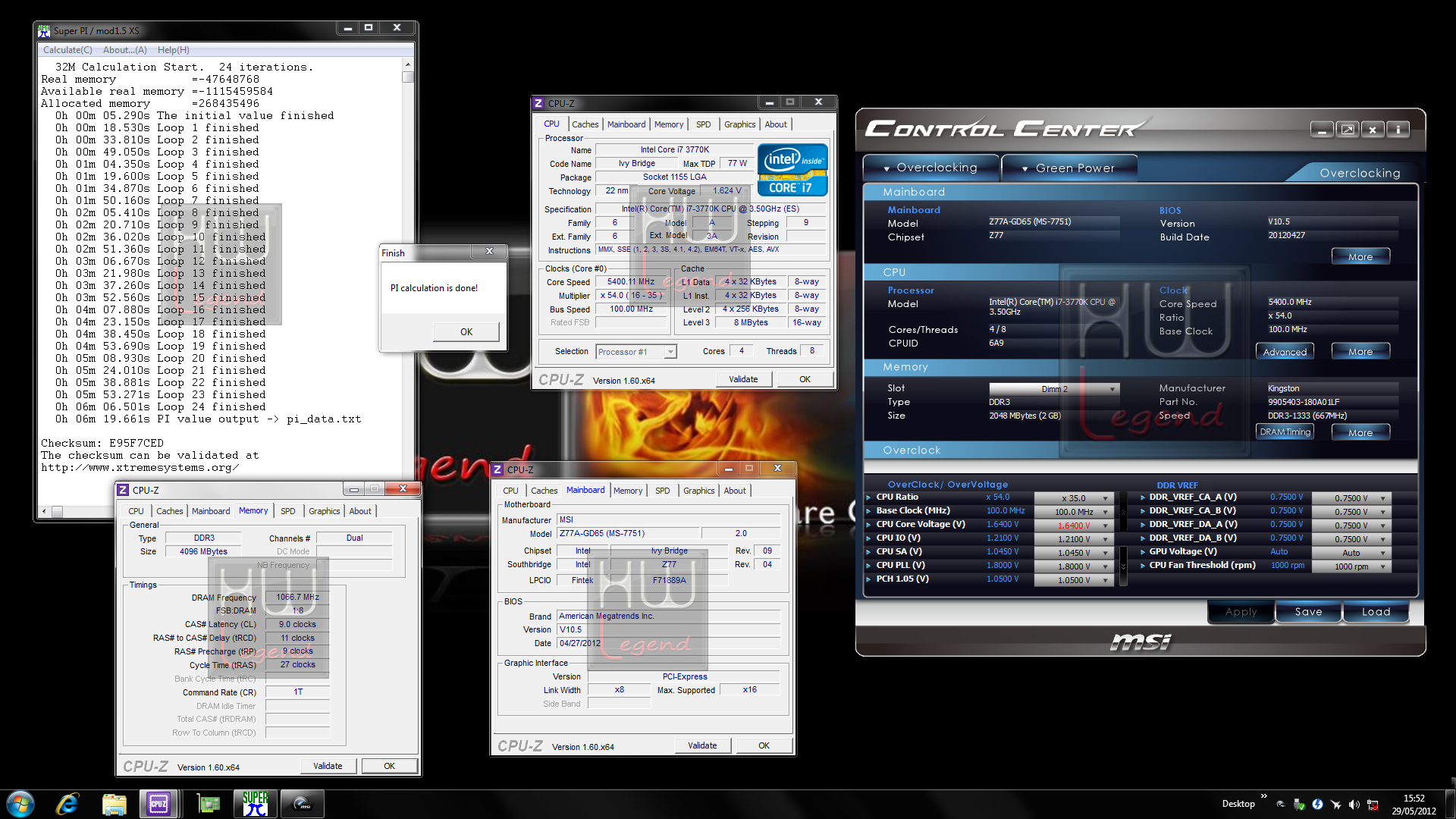Click the Super PI vertical scrollbar up arrow
This screenshot has height=819, width=1456.
coord(408,65)
